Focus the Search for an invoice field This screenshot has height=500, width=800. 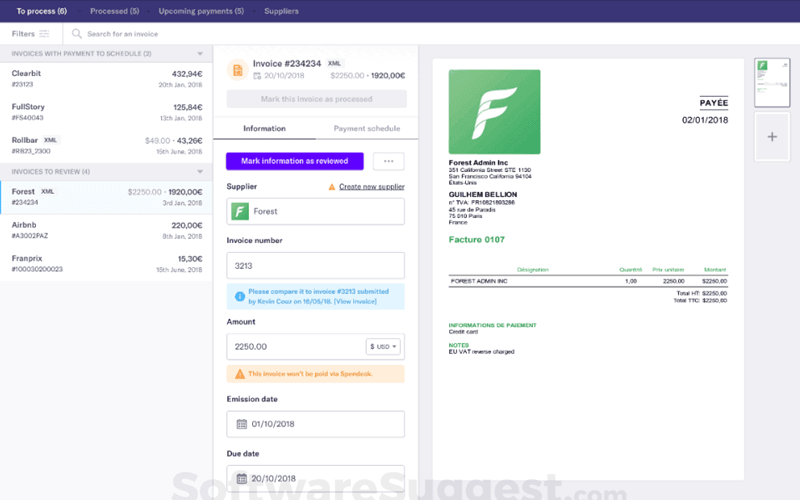tap(122, 34)
